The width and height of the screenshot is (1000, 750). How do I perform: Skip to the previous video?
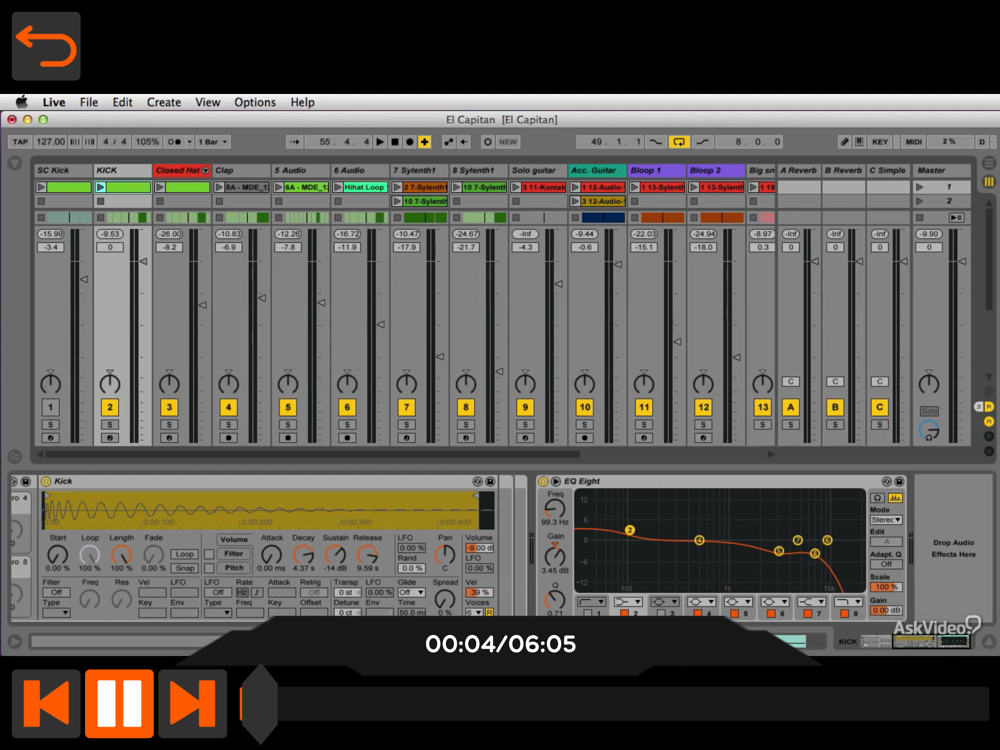tap(46, 703)
